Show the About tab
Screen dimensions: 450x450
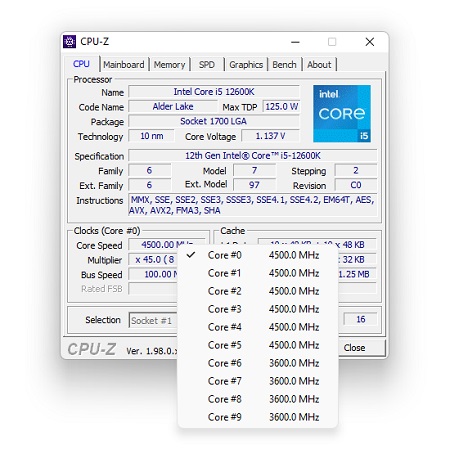[x=319, y=65]
